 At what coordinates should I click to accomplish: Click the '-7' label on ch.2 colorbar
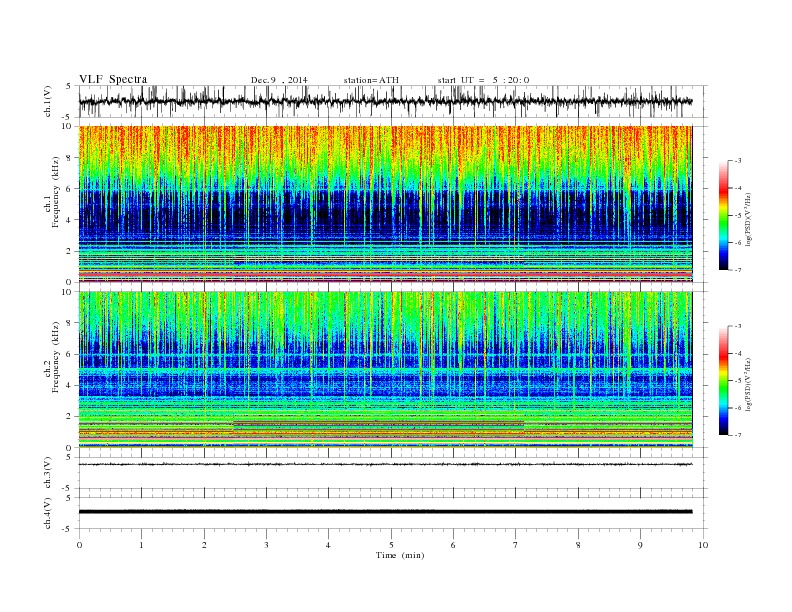[x=737, y=435]
